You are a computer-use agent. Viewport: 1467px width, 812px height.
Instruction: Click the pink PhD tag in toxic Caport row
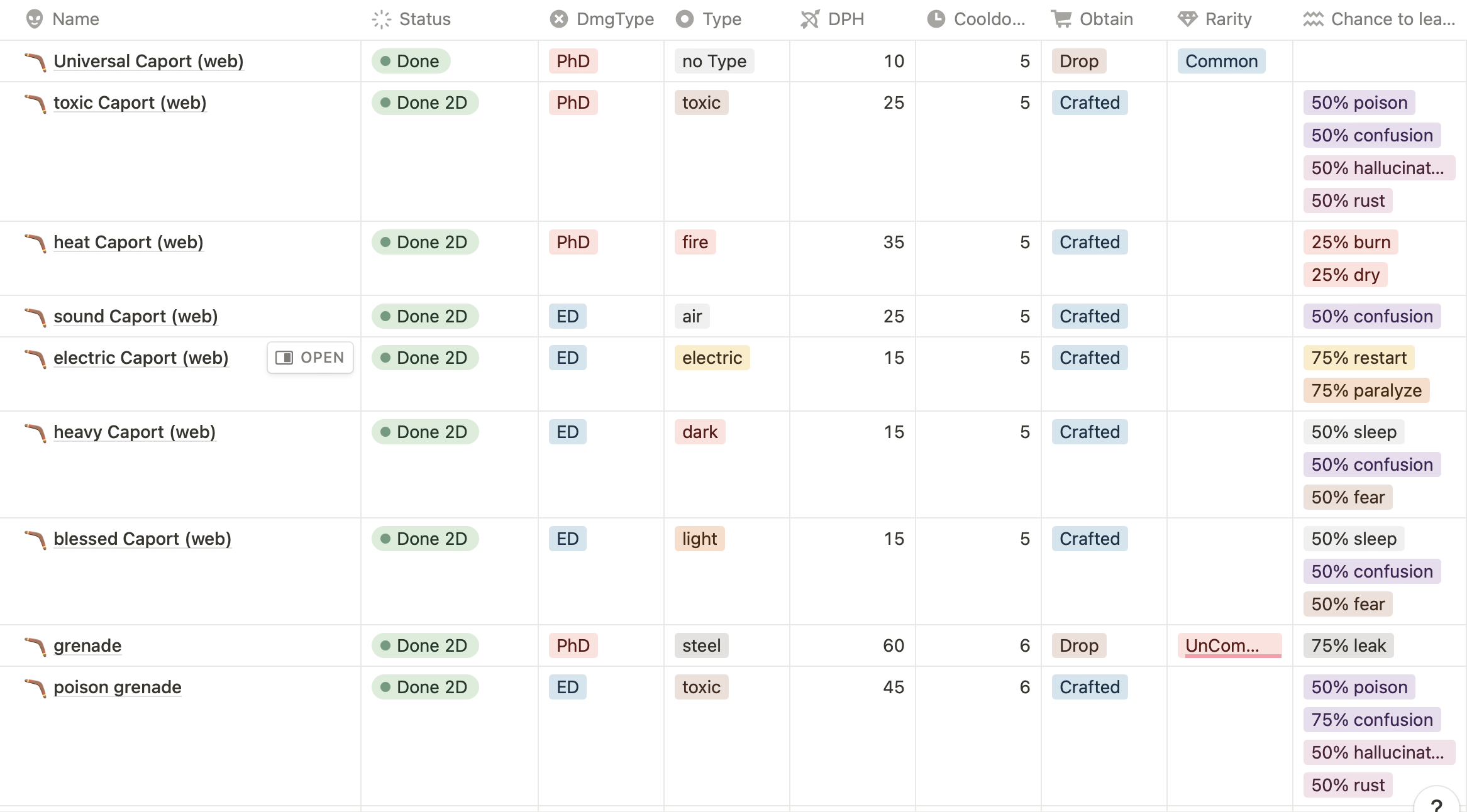[573, 102]
